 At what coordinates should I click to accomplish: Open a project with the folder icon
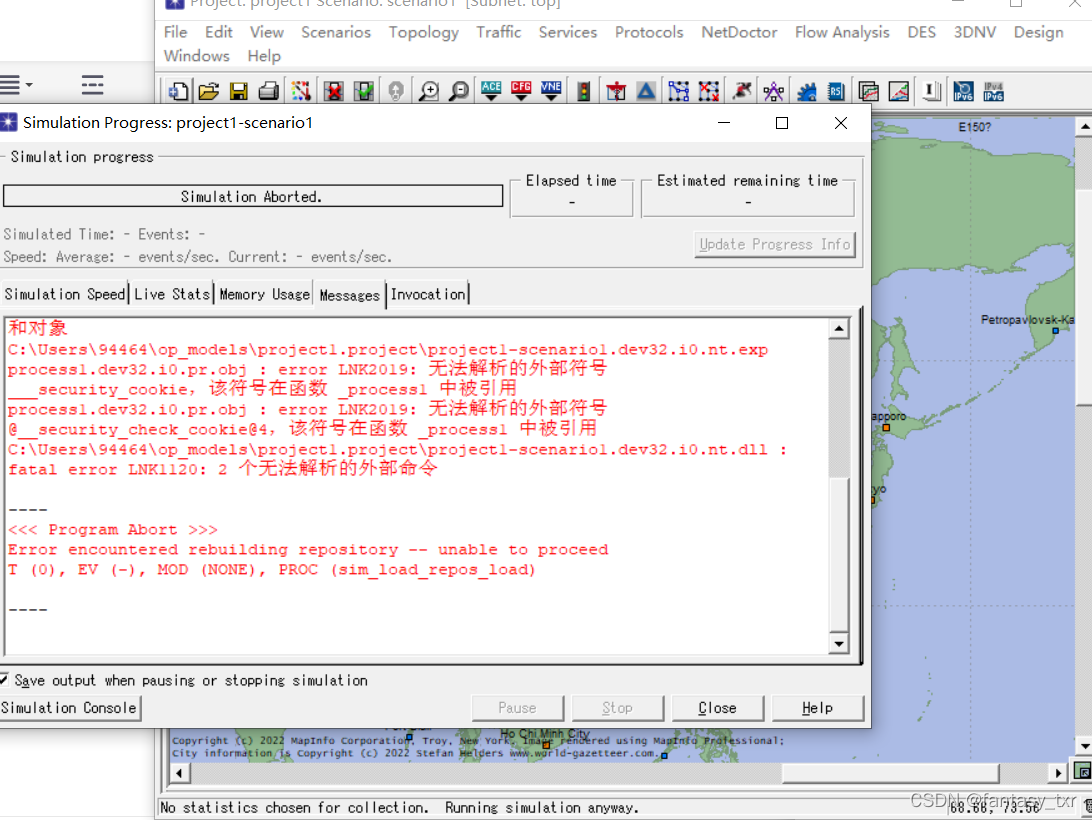point(208,91)
